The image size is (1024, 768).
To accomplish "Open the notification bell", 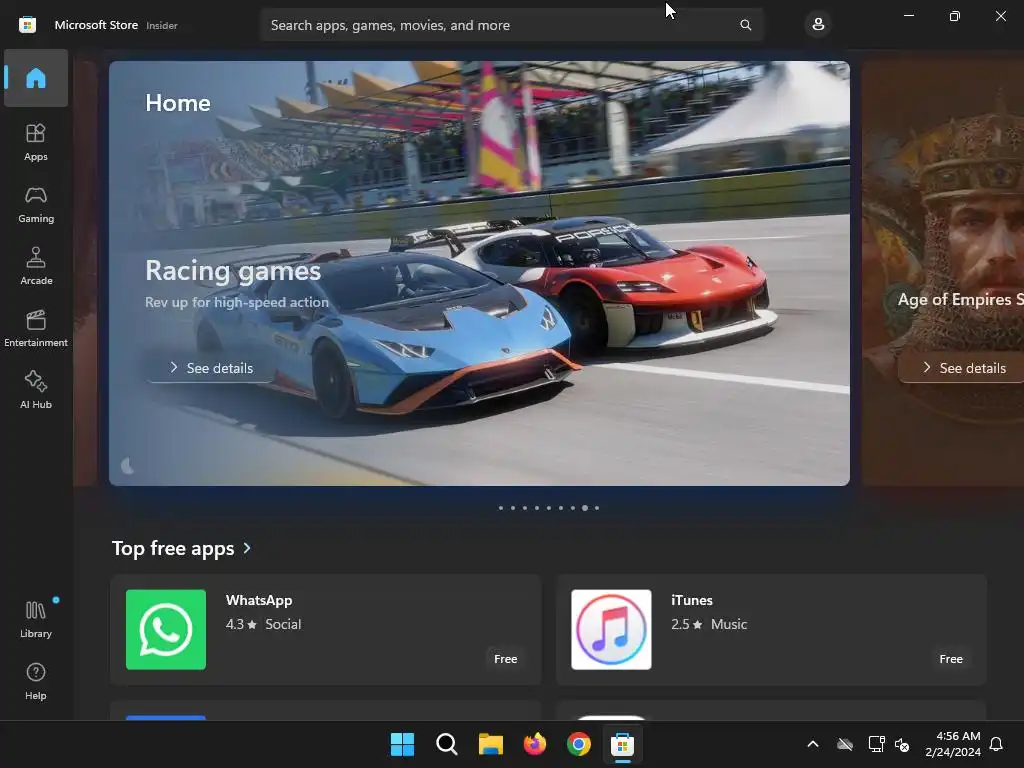I will 996,744.
